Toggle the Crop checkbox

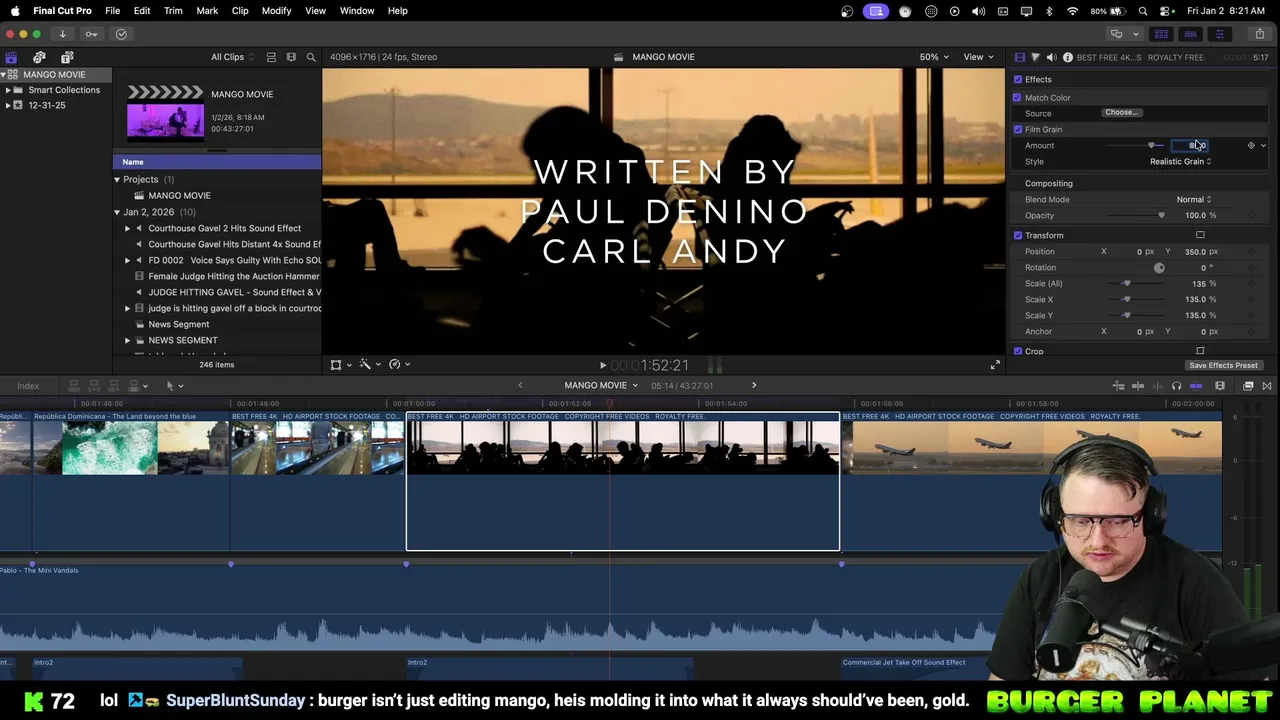tap(1018, 351)
